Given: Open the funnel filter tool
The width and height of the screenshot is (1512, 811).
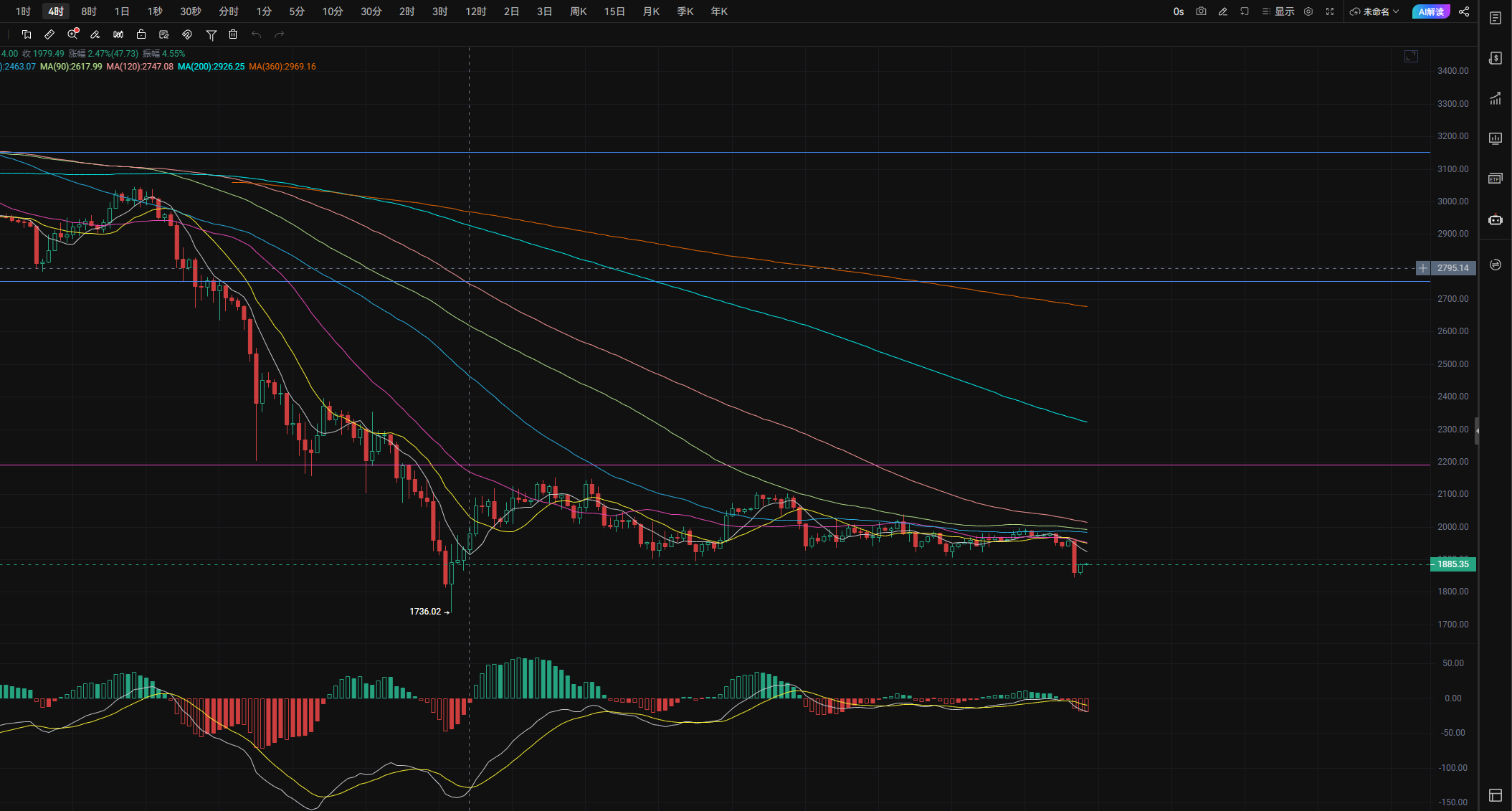Looking at the screenshot, I should pyautogui.click(x=211, y=34).
